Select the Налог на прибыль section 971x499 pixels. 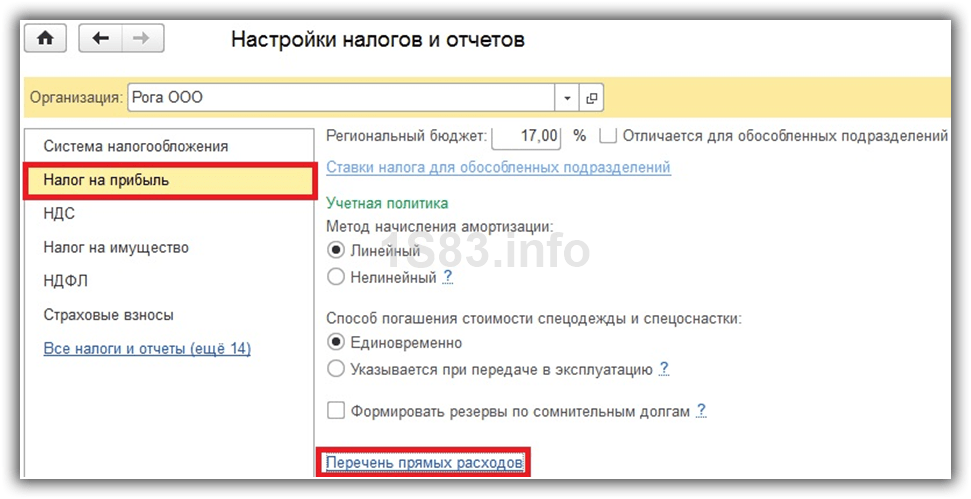(169, 180)
